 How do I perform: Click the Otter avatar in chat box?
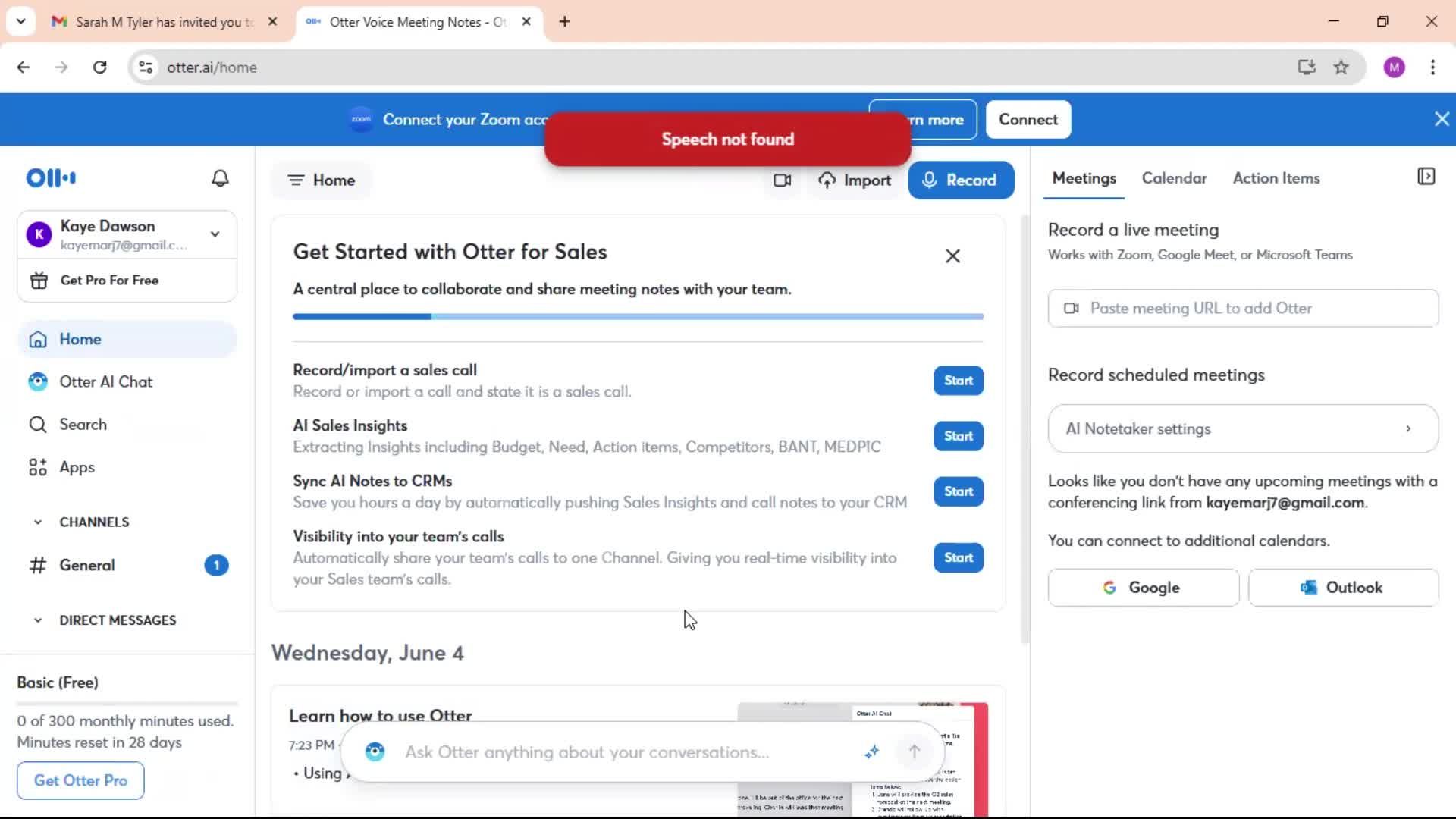375,752
